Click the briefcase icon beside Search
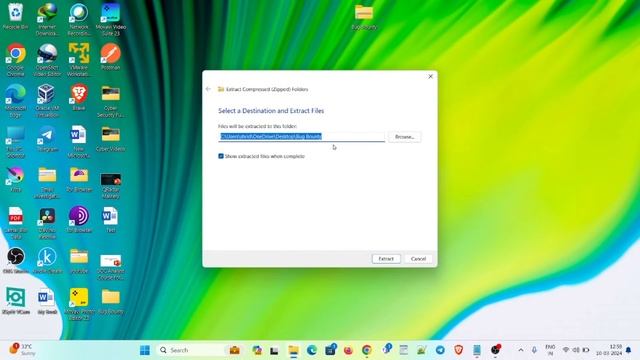640x360 pixels. point(235,350)
